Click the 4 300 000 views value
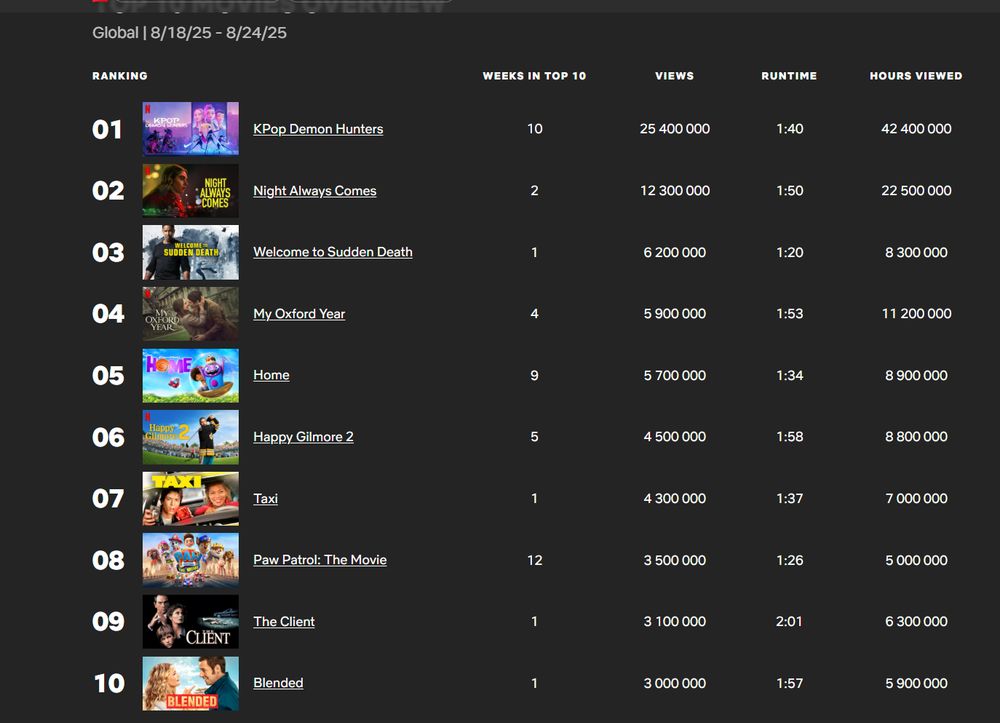Viewport: 1000px width, 723px height. 675,499
